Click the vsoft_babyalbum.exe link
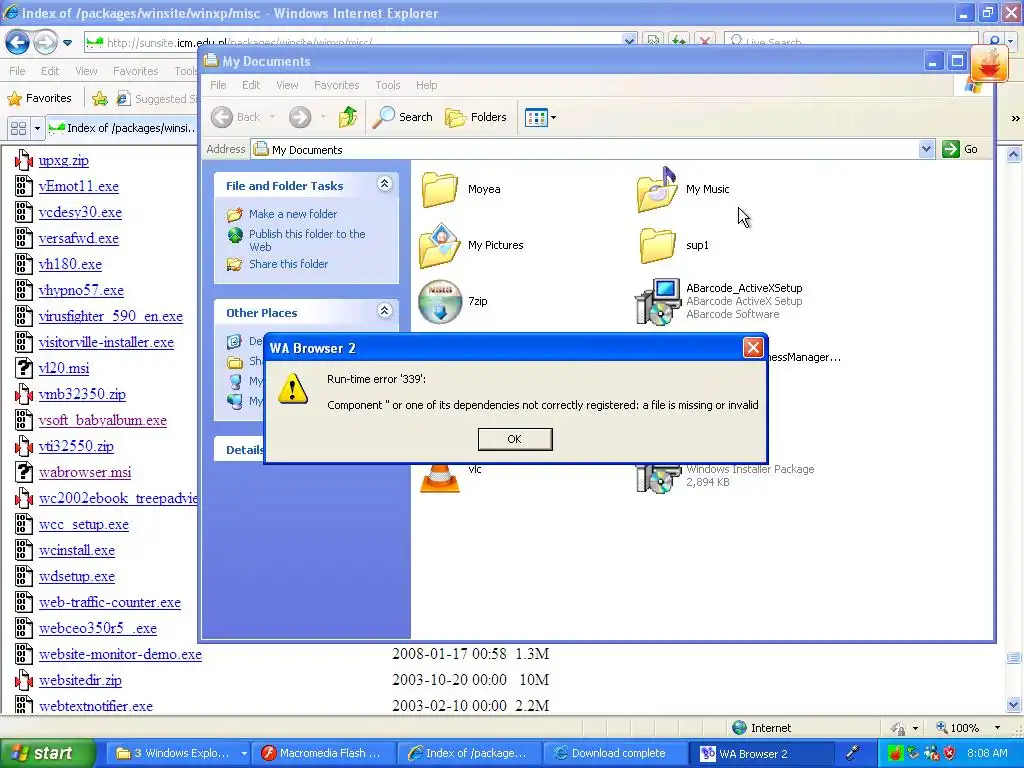The width and height of the screenshot is (1024, 768). [x=103, y=420]
